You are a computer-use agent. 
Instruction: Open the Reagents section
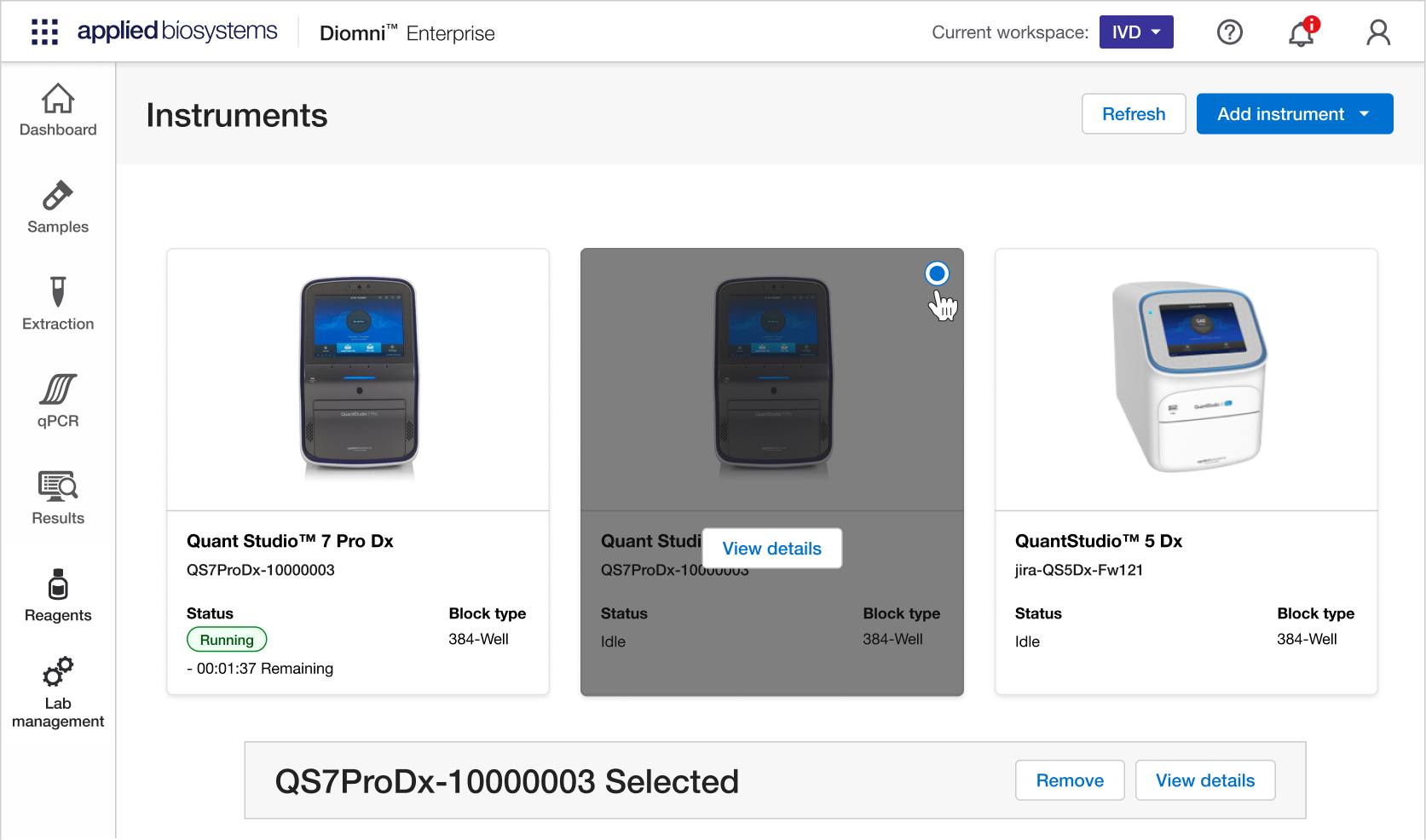point(58,596)
